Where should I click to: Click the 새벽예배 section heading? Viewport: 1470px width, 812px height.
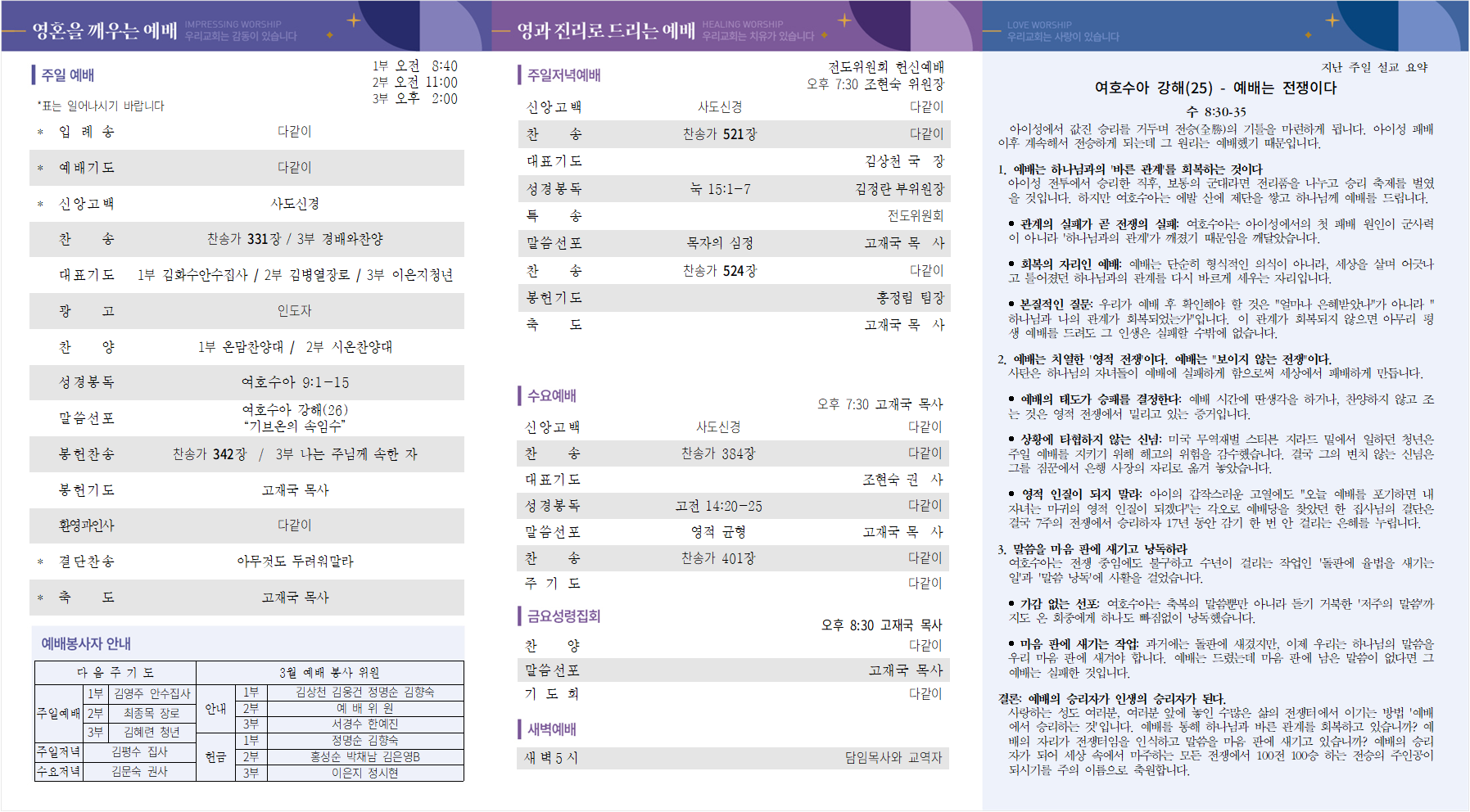(551, 729)
